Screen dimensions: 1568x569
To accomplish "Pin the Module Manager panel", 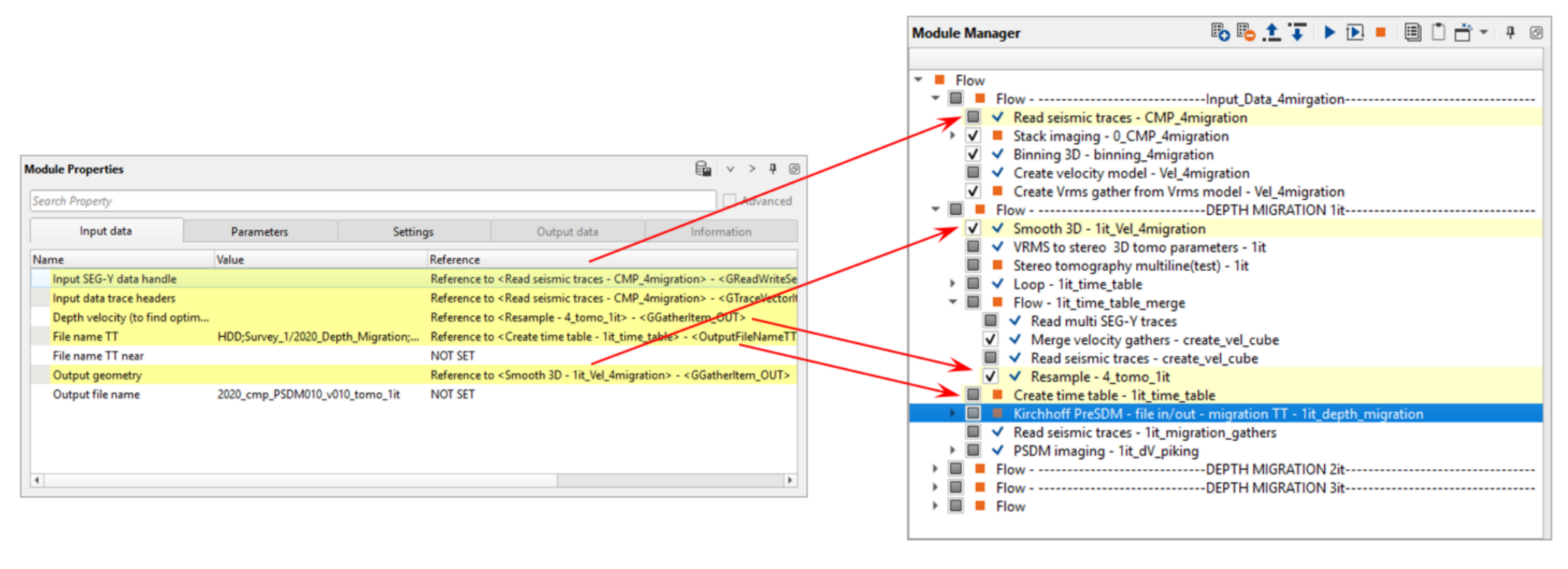I will 1510,32.
